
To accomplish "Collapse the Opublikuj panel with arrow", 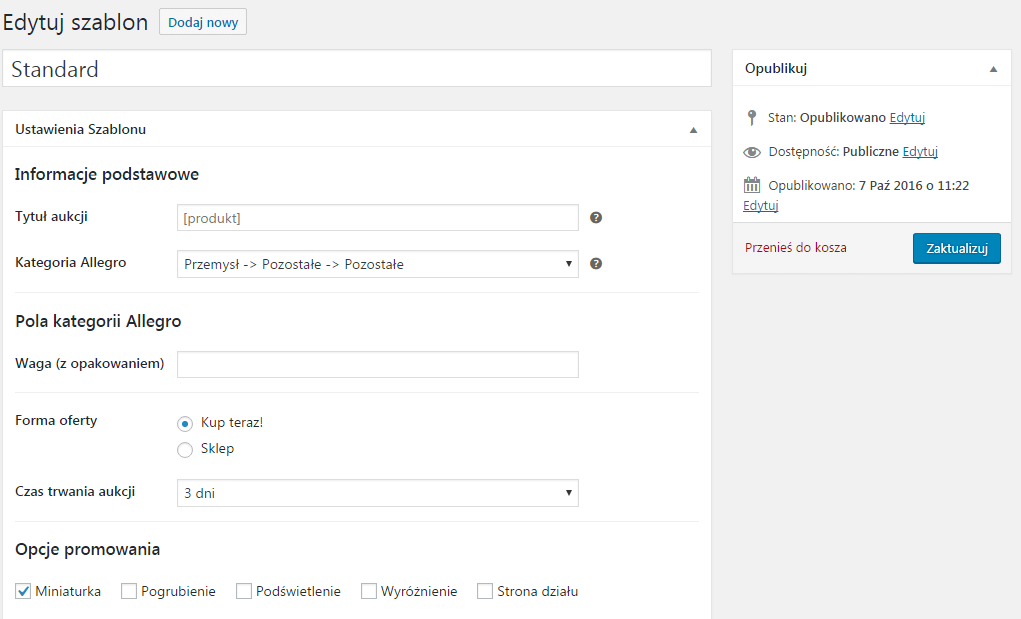I will coord(994,69).
